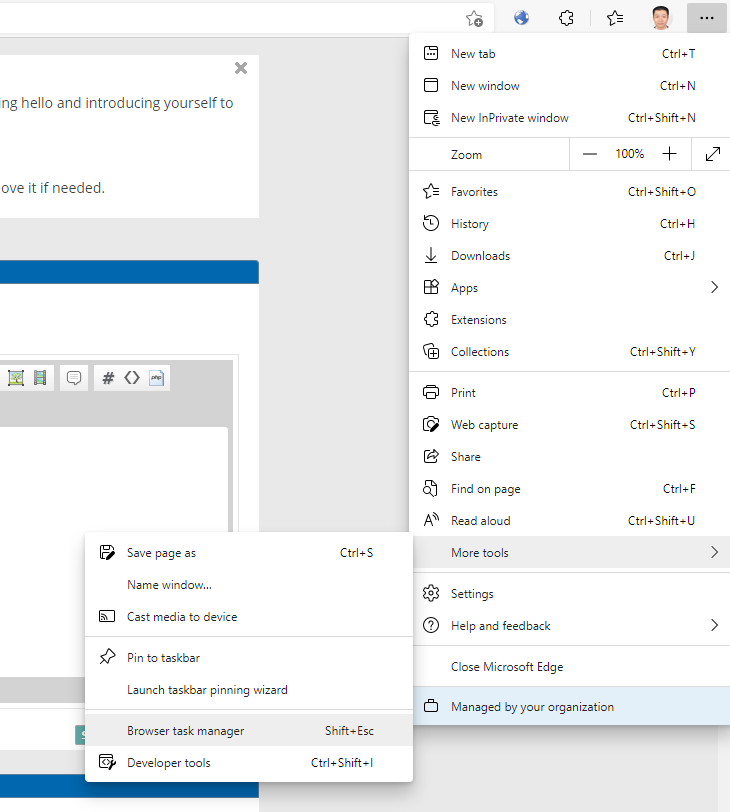This screenshot has width=730, height=812.
Task: Select Share in the menu
Action: coord(570,457)
